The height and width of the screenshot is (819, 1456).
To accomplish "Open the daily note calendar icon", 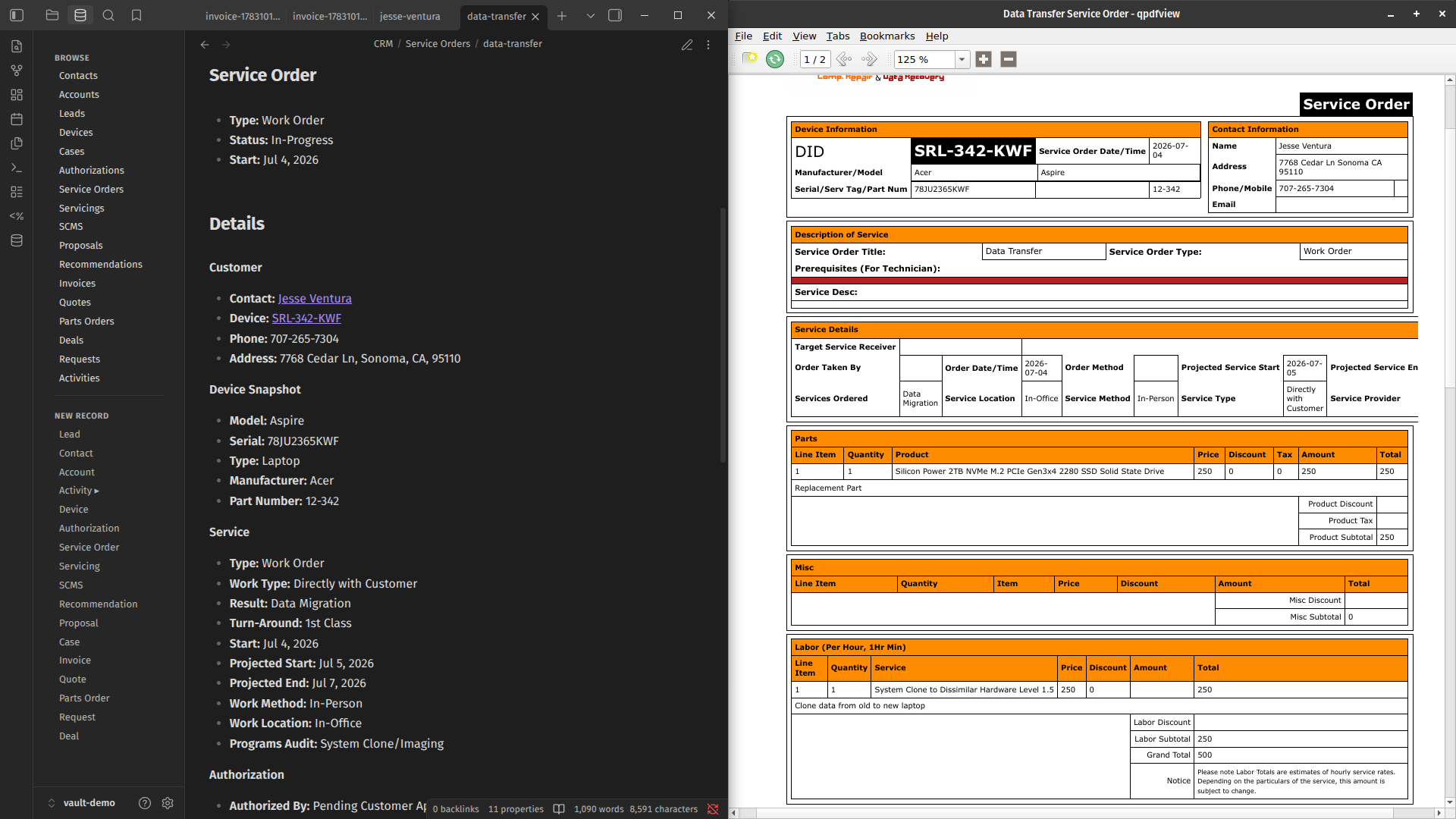I will 17,119.
